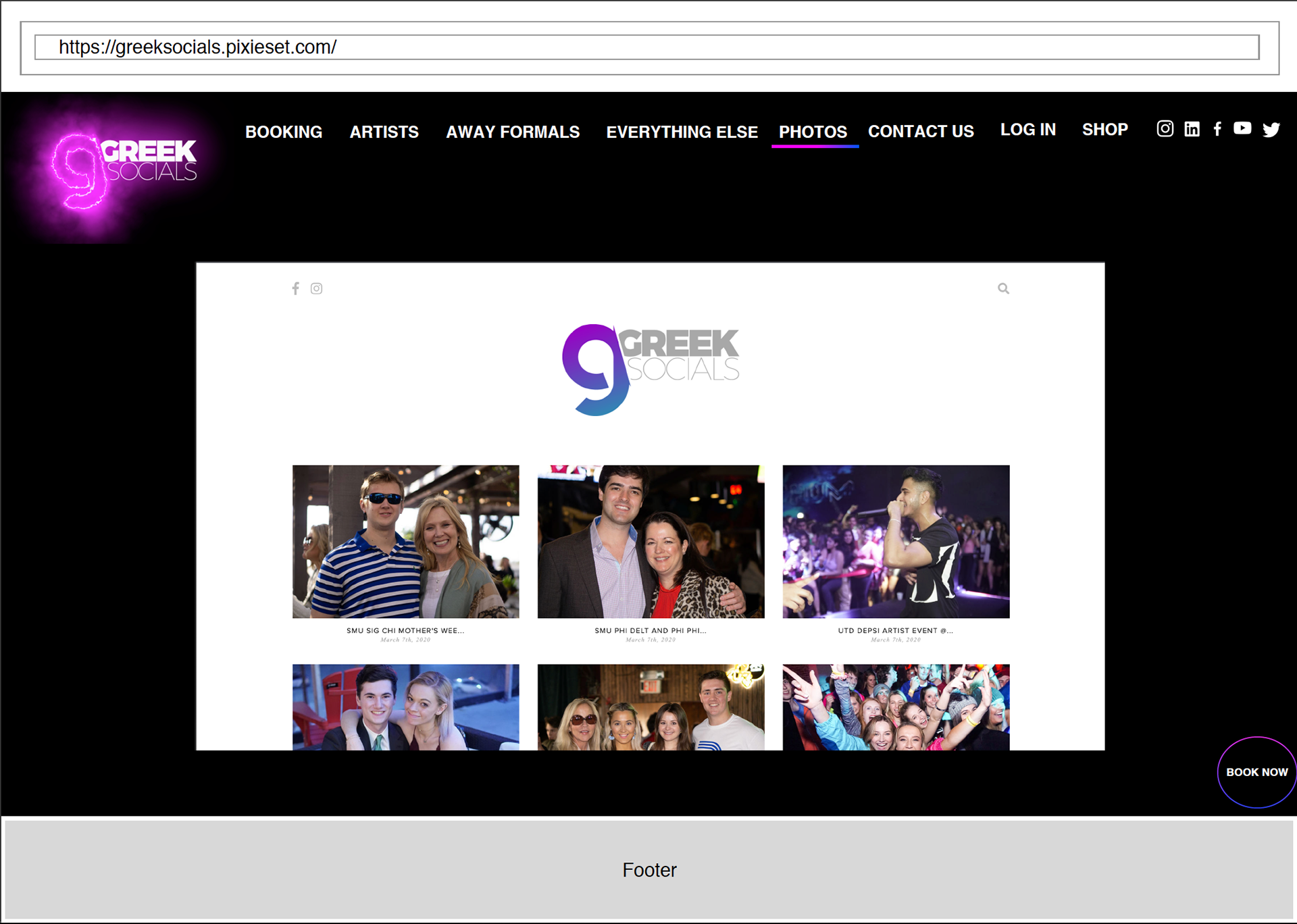Click the LOG IN link
The image size is (1297, 924).
[x=1027, y=129]
